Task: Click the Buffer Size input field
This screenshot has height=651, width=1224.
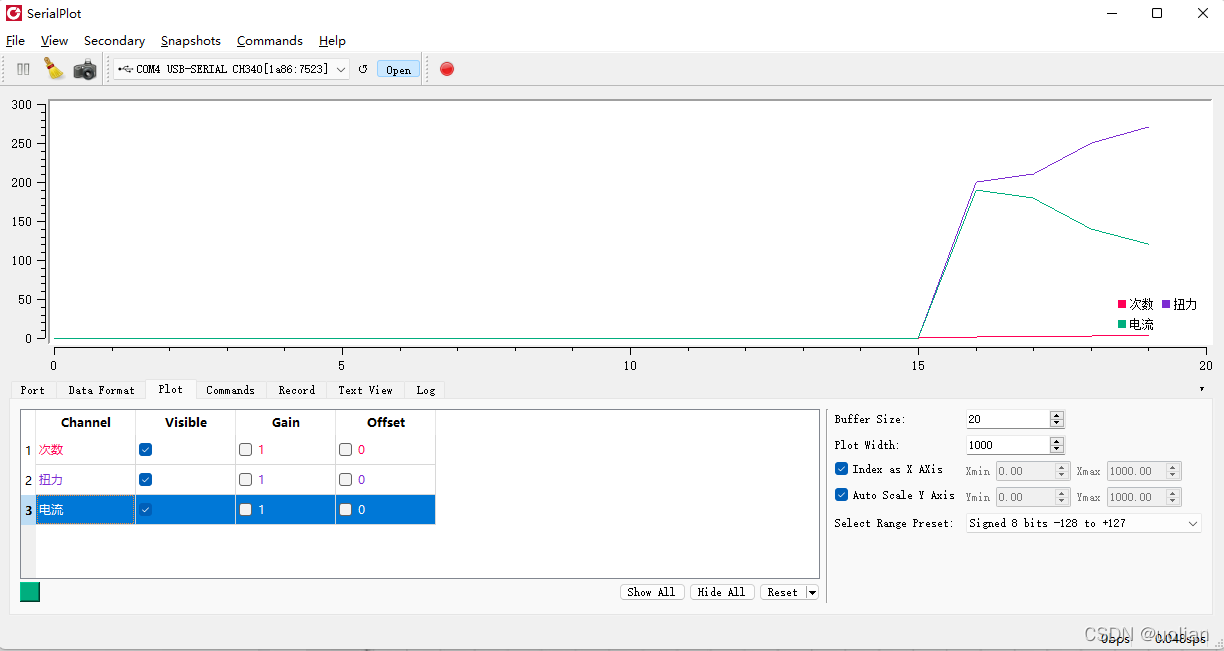Action: pos(1008,419)
